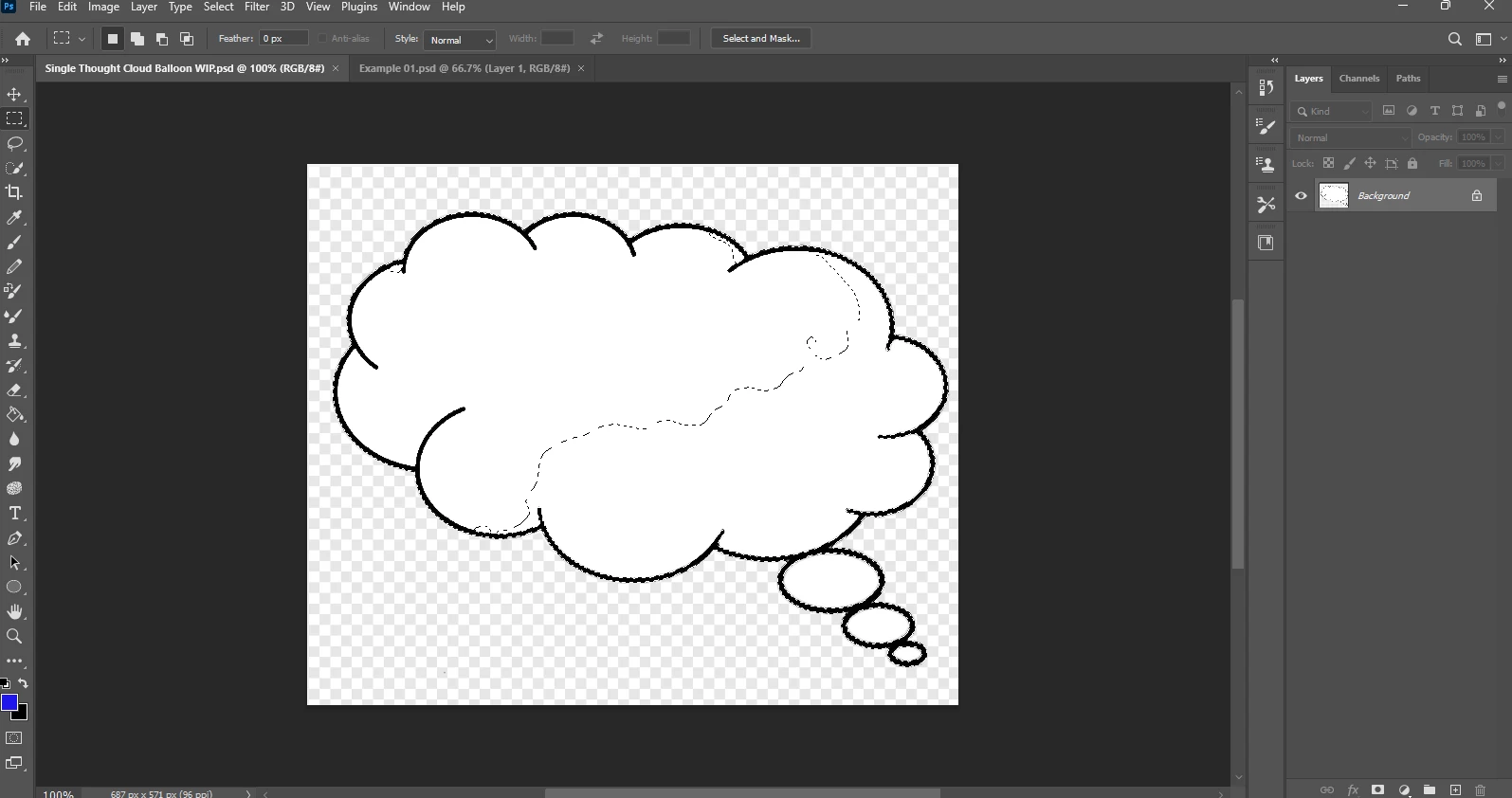
Task: Select the Pen tool
Action: click(14, 537)
